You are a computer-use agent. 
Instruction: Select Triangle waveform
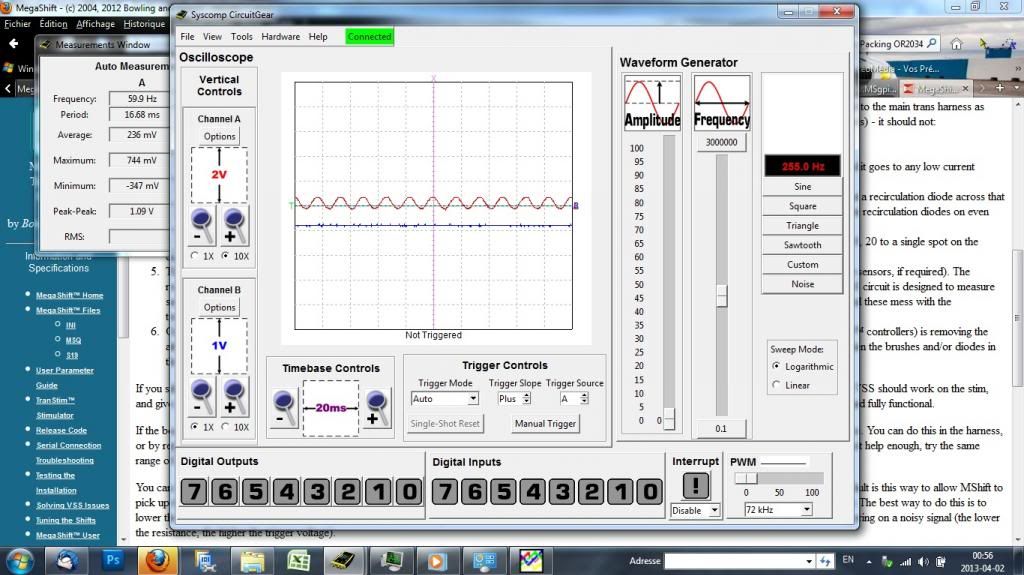point(803,226)
